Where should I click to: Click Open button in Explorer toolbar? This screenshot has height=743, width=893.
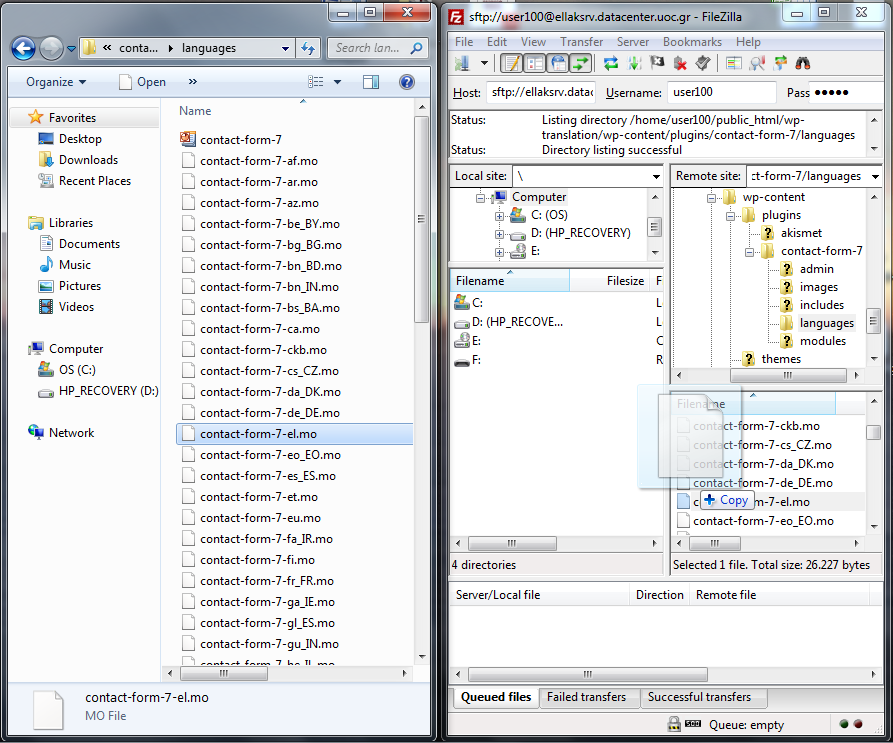pos(143,82)
